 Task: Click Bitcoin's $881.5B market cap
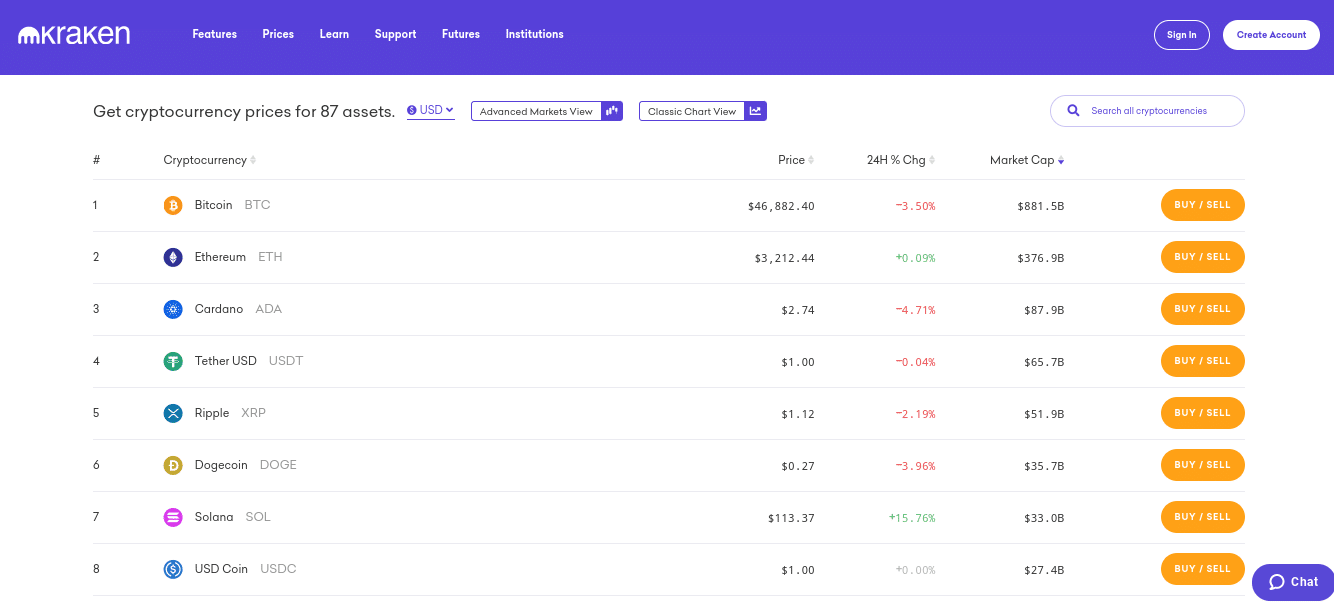pos(1040,206)
